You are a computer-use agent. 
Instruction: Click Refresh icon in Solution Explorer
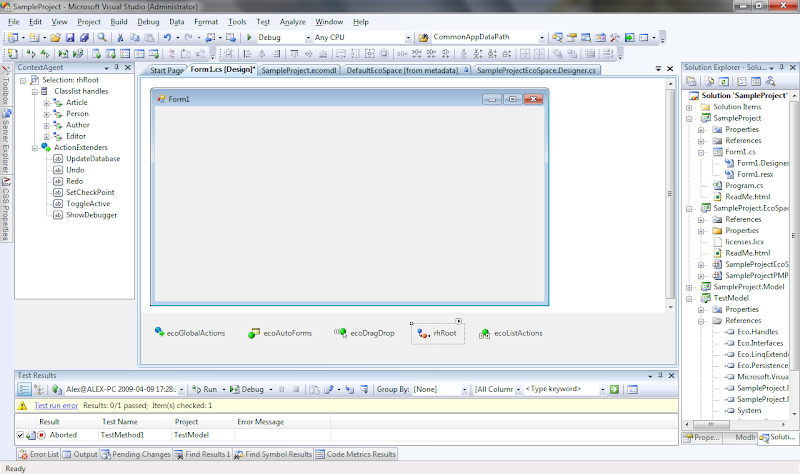(723, 81)
